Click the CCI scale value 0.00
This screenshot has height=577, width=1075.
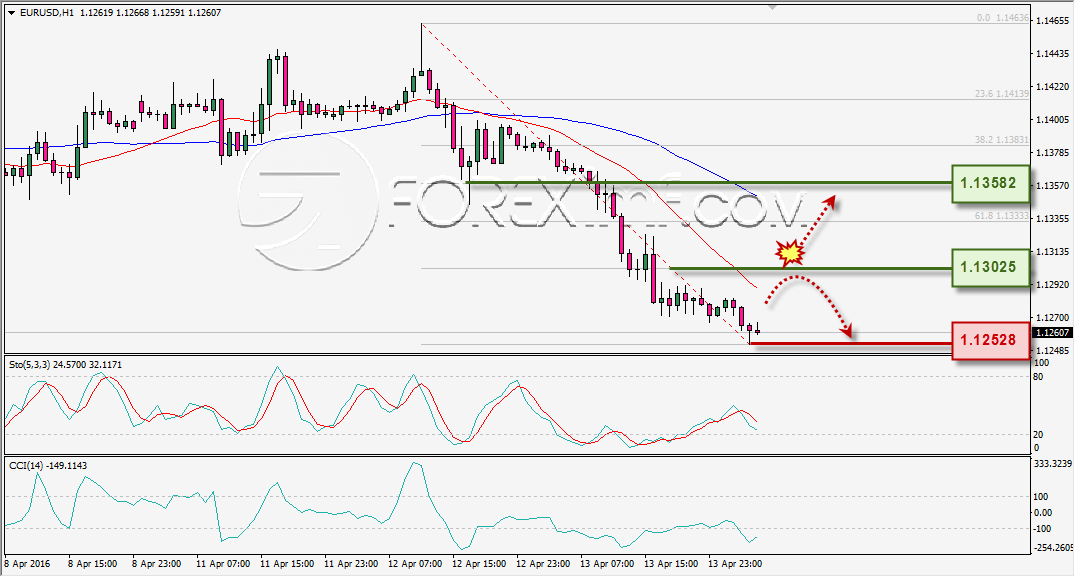click(1042, 513)
